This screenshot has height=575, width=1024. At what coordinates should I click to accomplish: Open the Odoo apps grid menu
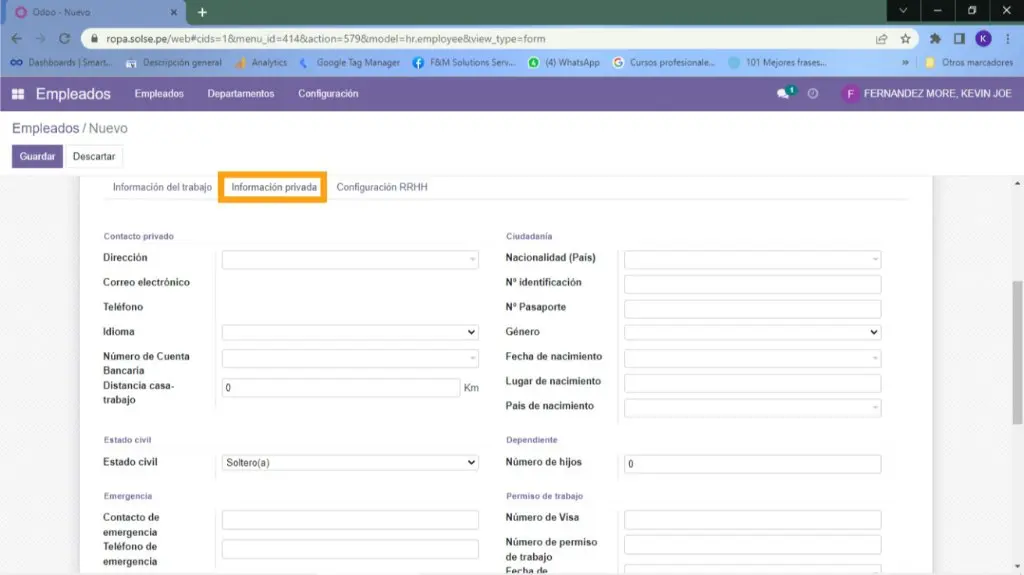pyautogui.click(x=18, y=94)
